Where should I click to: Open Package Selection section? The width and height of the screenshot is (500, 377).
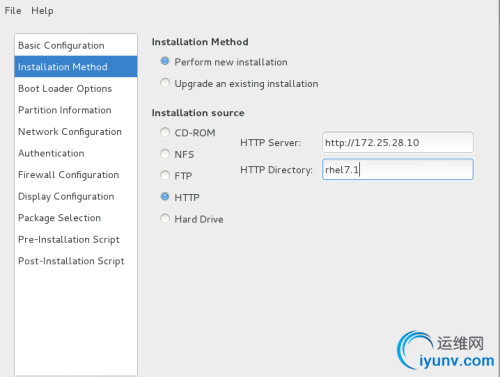(76, 218)
